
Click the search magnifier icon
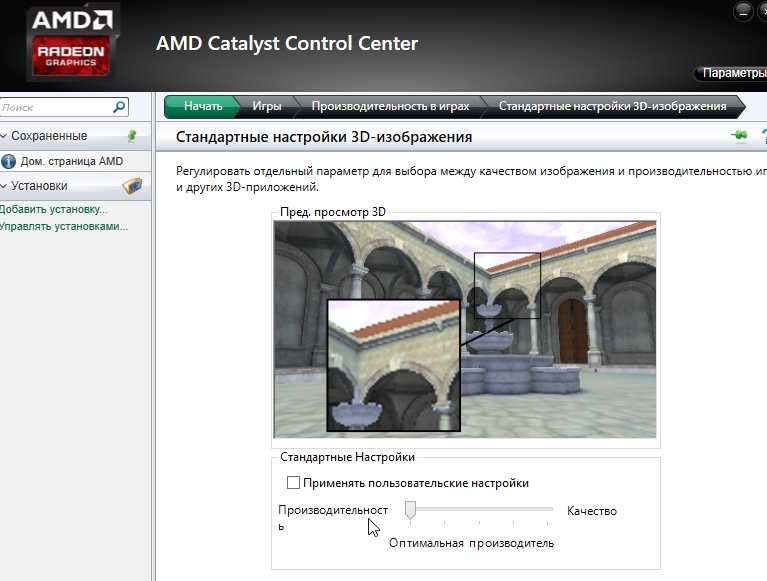(119, 107)
